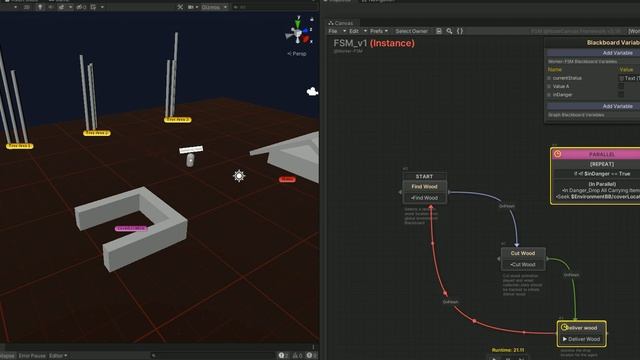This screenshot has width=640, height=360.
Task: Open the Gizmos dropdown in Scene toolbar
Action: (214, 7)
